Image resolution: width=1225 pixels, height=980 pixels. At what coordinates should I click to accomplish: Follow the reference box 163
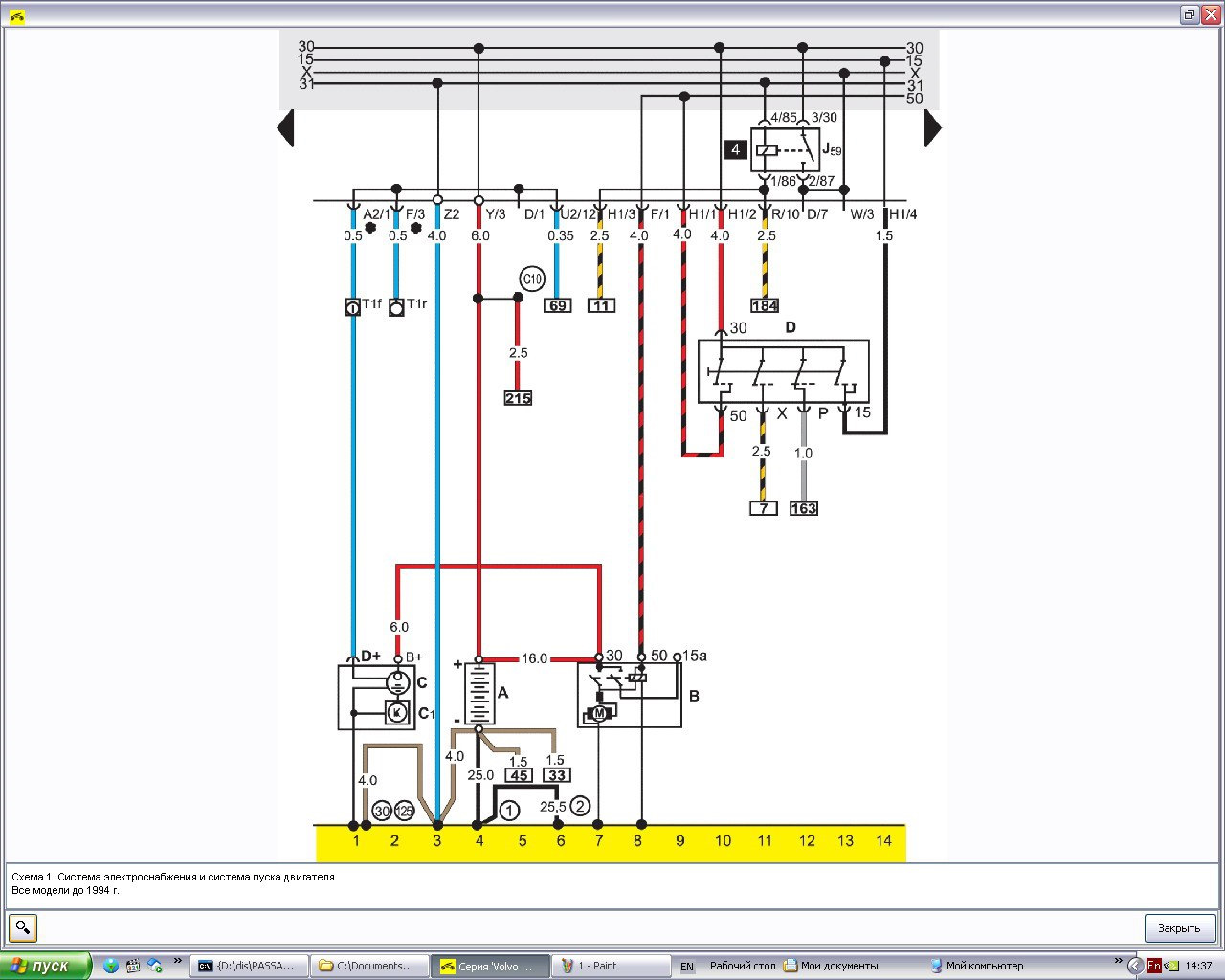(804, 508)
